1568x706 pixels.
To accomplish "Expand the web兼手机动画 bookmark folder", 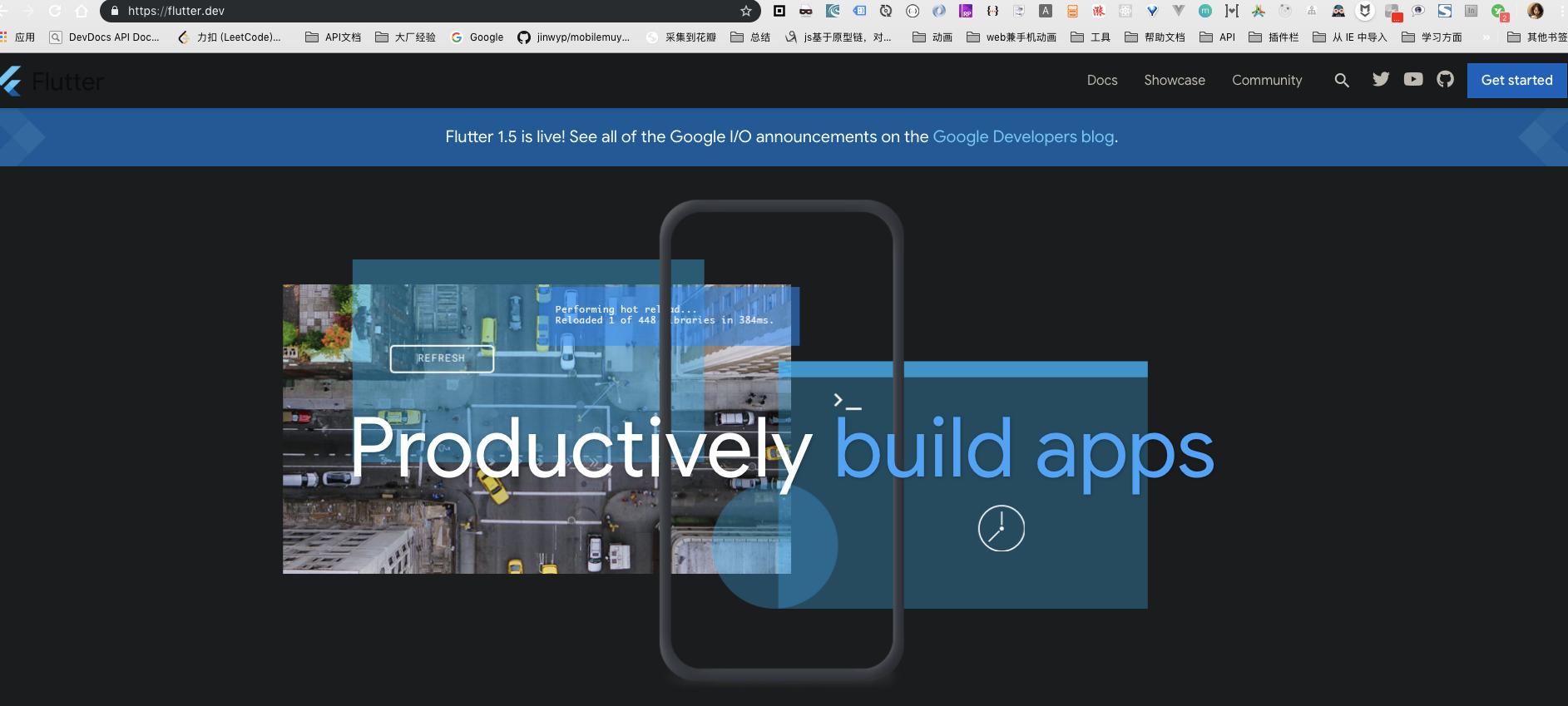I will coord(1012,37).
